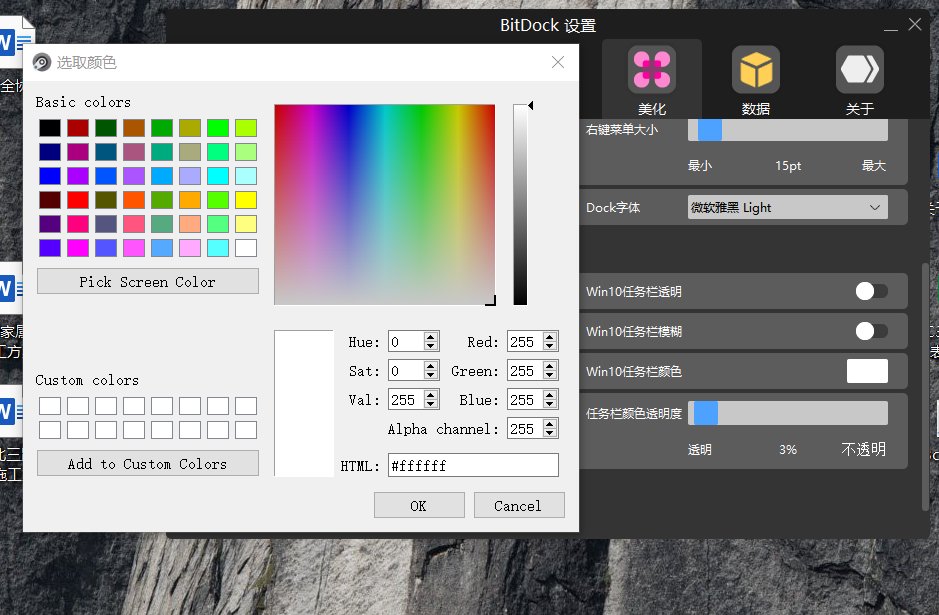Image resolution: width=939 pixels, height=615 pixels.
Task: Click the up arrow of the Green spinner
Action: click(550, 366)
